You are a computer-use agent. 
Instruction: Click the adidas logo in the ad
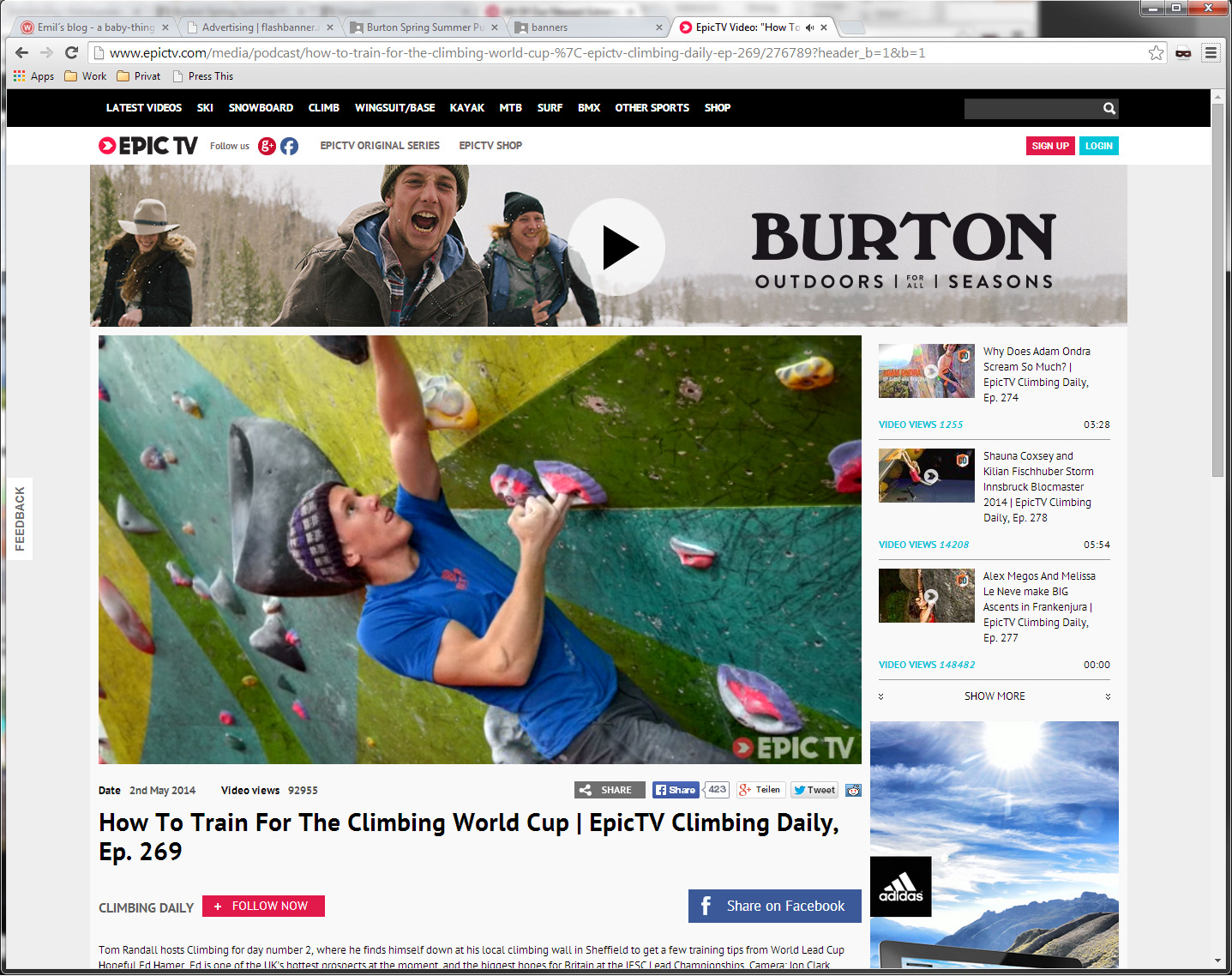pos(901,887)
